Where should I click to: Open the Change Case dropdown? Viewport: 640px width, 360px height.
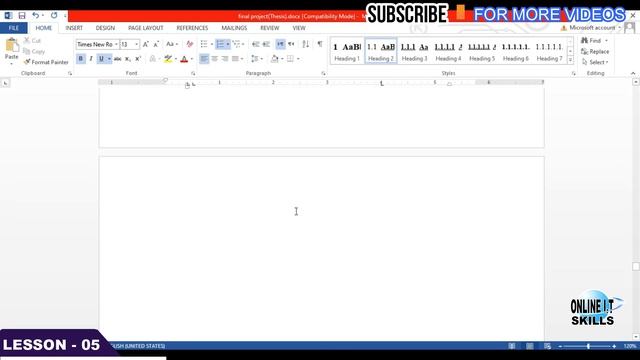tap(172, 44)
